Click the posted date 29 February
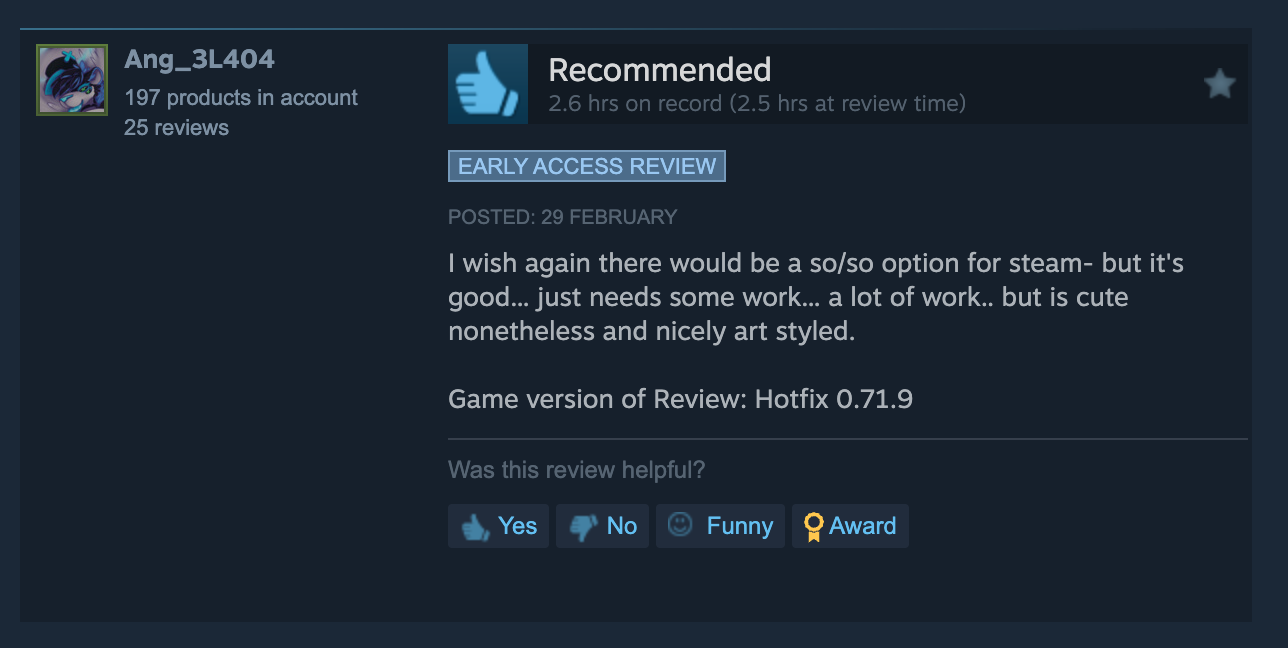 pyautogui.click(x=563, y=217)
